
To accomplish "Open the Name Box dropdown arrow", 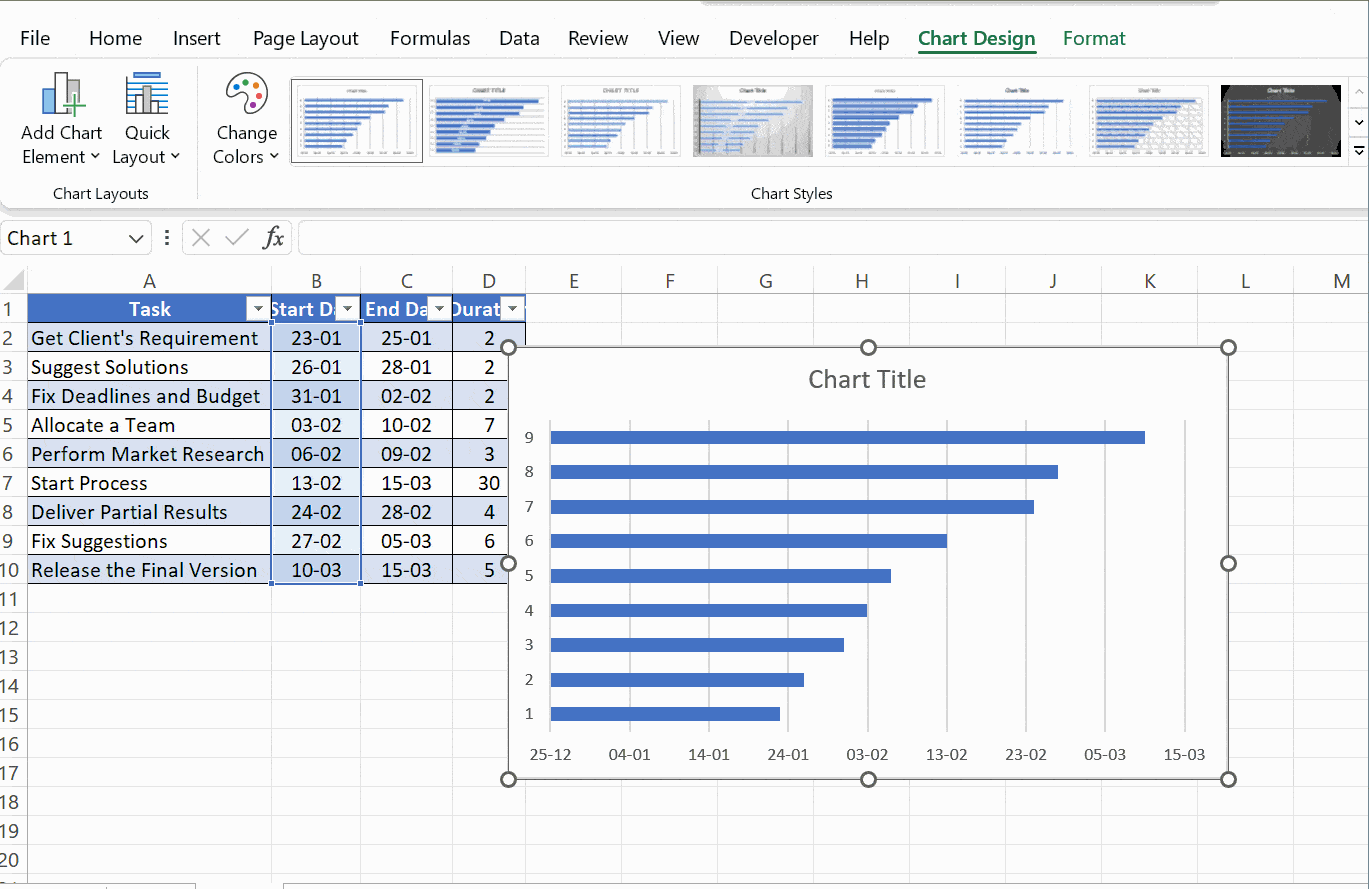I will click(x=136, y=238).
